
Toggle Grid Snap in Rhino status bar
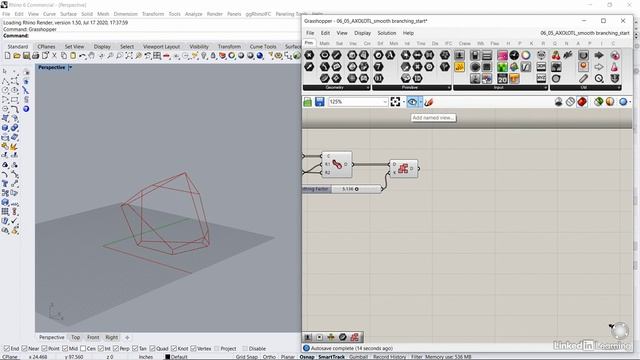coord(247,357)
